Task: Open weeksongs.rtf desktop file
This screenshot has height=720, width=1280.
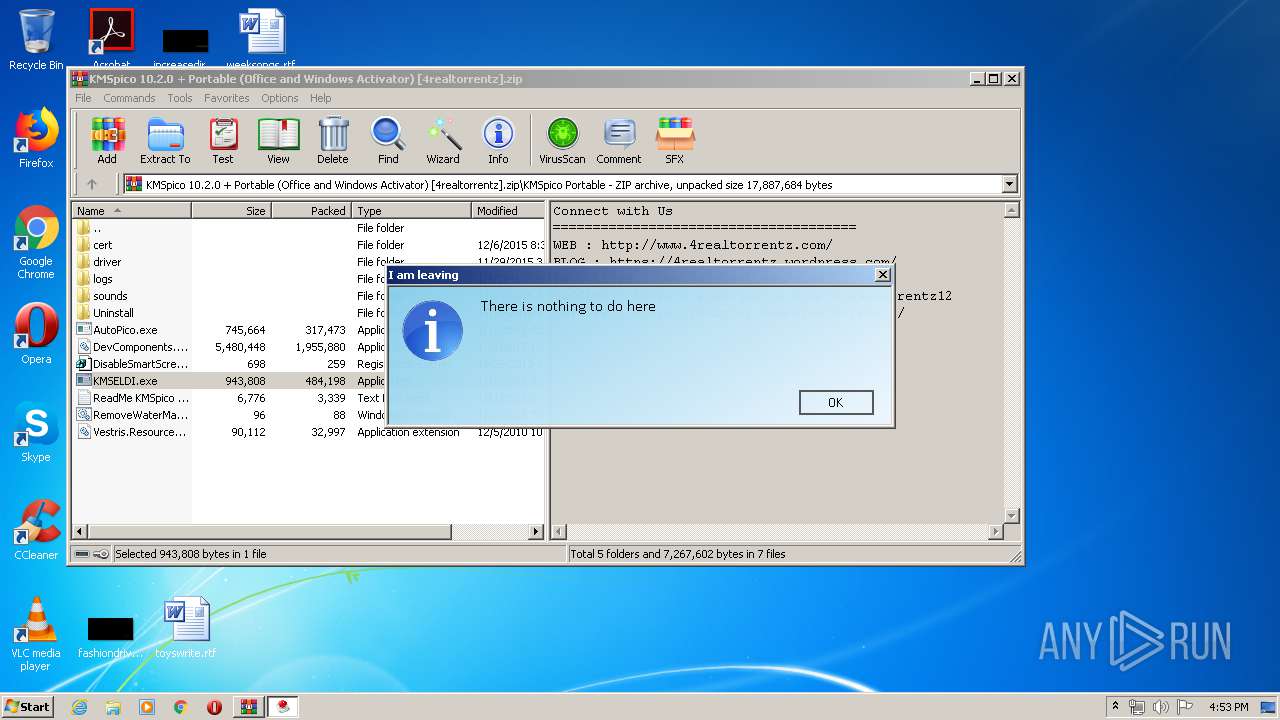Action: (x=261, y=40)
